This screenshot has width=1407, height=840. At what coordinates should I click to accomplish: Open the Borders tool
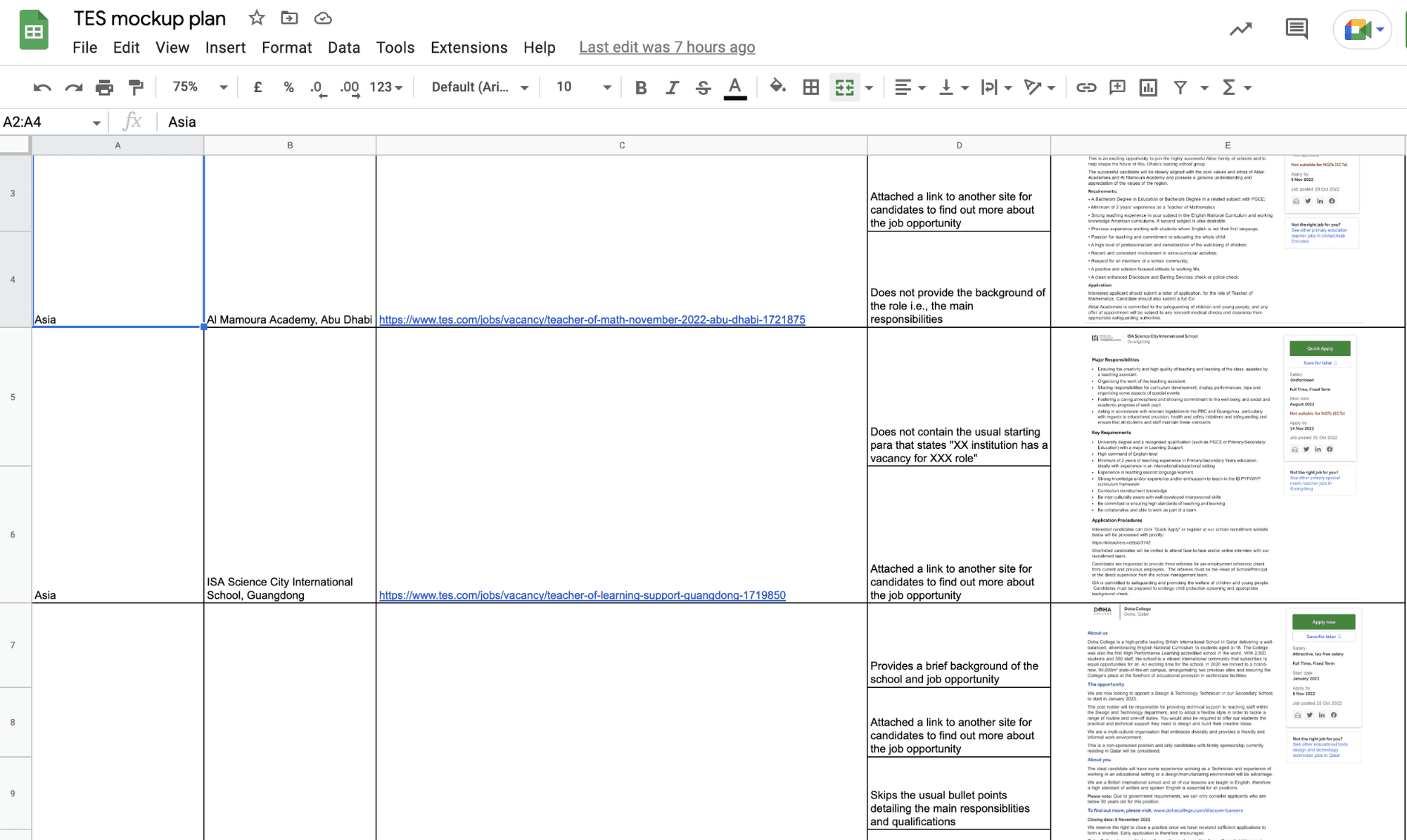click(811, 87)
